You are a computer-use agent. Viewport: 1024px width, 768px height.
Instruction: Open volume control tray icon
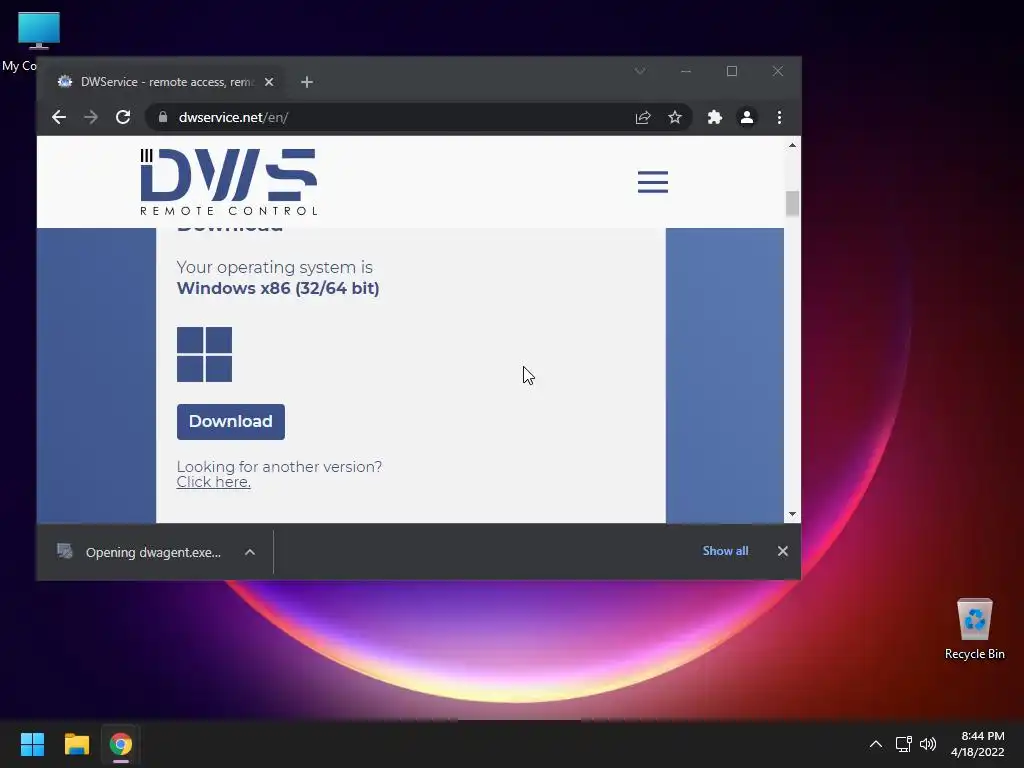point(928,744)
